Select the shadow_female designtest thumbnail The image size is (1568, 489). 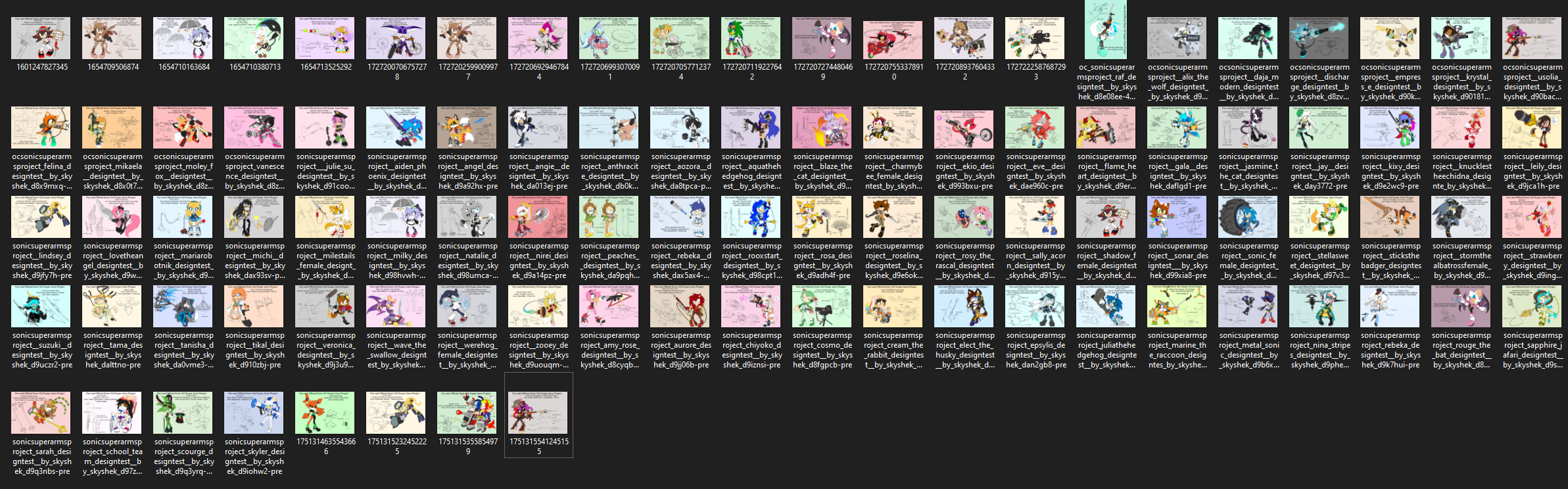point(1107,217)
